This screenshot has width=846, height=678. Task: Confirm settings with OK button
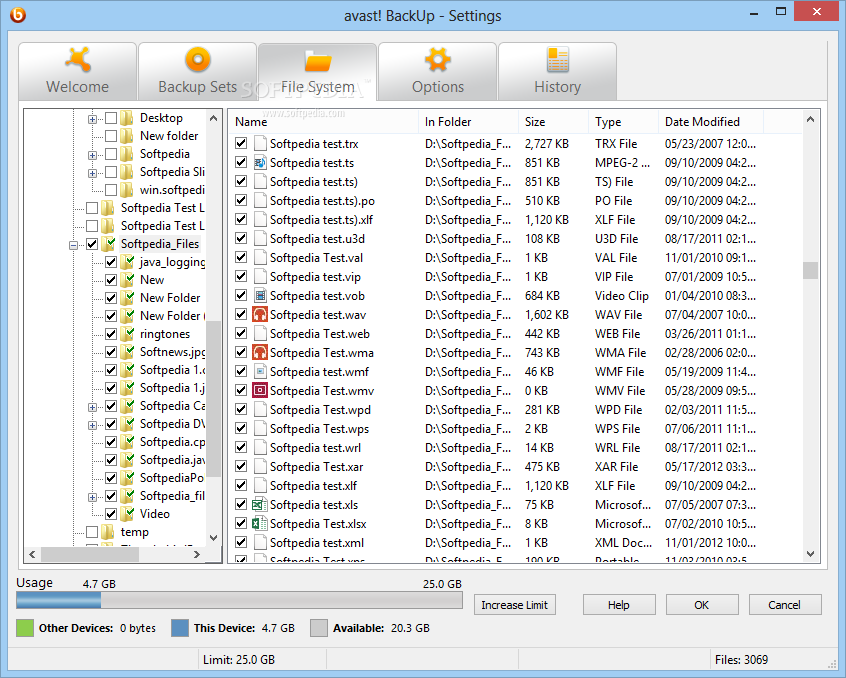pos(702,605)
